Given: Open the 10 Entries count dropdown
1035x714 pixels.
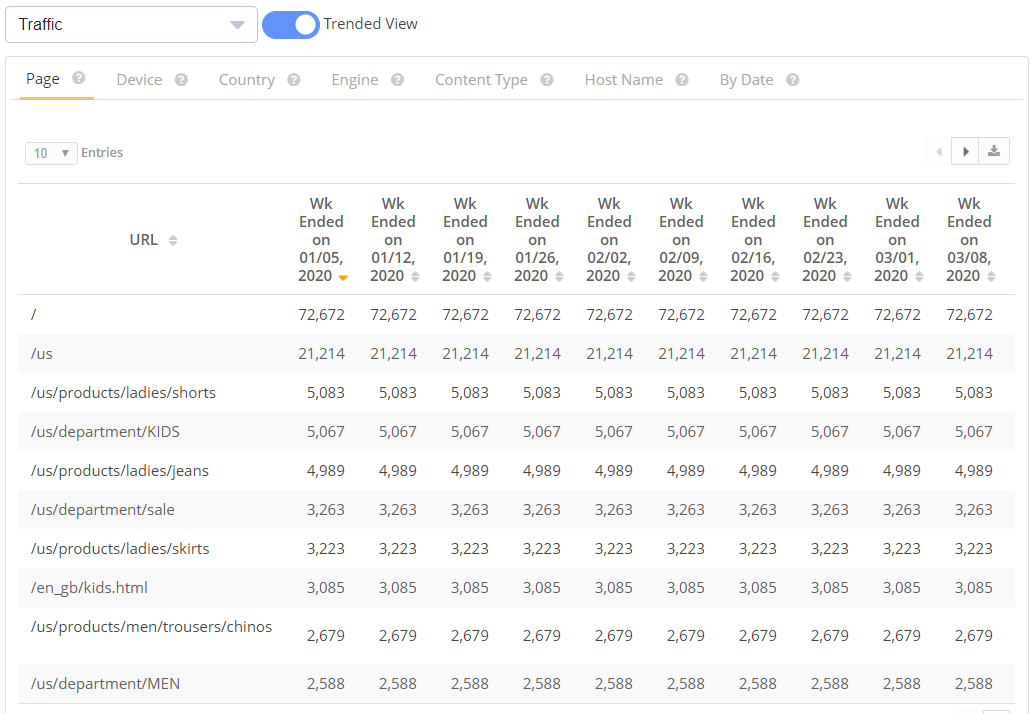Looking at the screenshot, I should click(51, 153).
